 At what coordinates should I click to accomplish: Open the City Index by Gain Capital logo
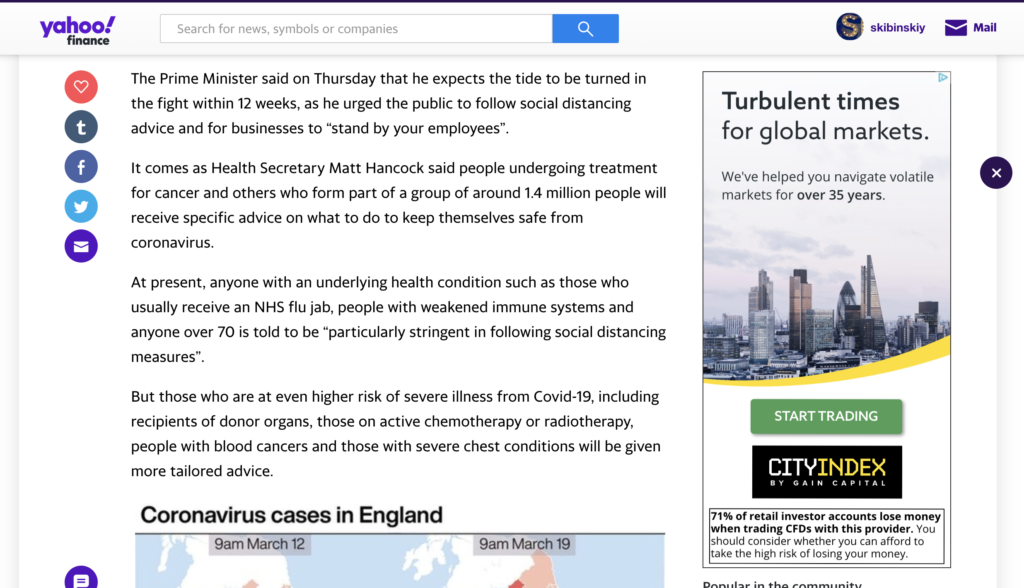(x=827, y=472)
